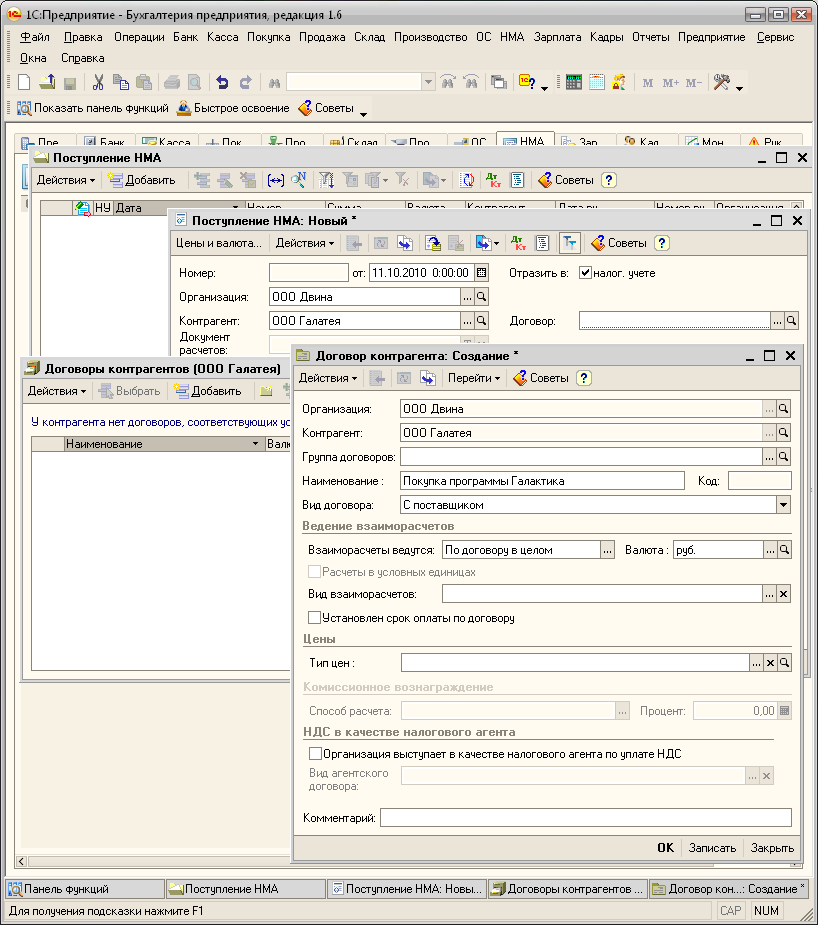Image resolution: width=818 pixels, height=925 pixels.
Task: Click the 1C help icon with question mark
Action: (527, 82)
